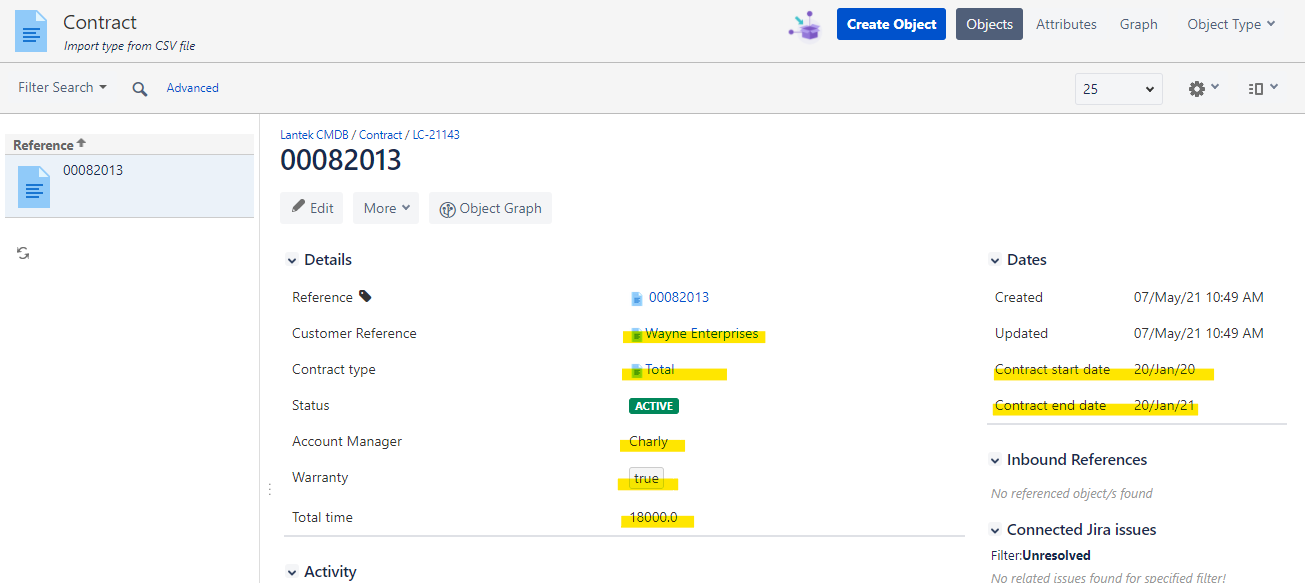This screenshot has width=1305, height=583.
Task: Switch to the Graph tab
Action: coord(1139,24)
